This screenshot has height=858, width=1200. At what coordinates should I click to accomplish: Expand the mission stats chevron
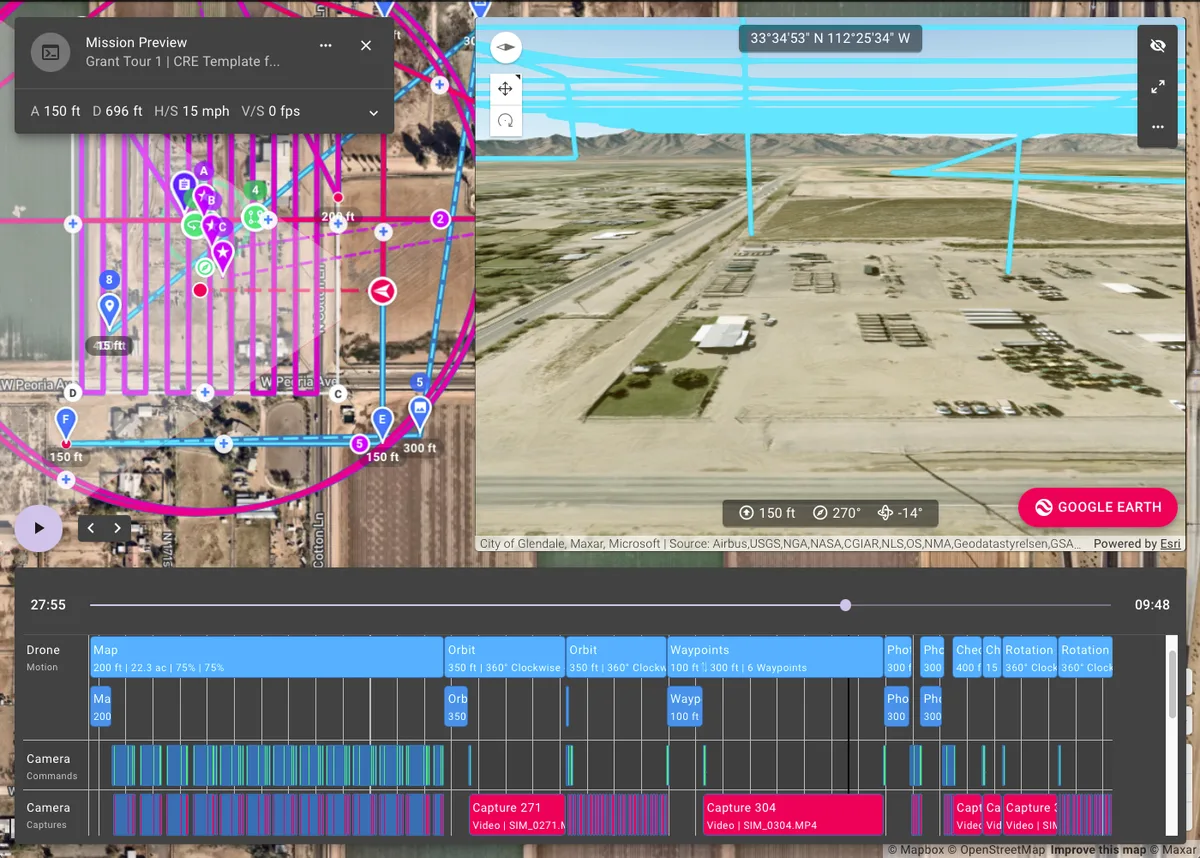(374, 112)
